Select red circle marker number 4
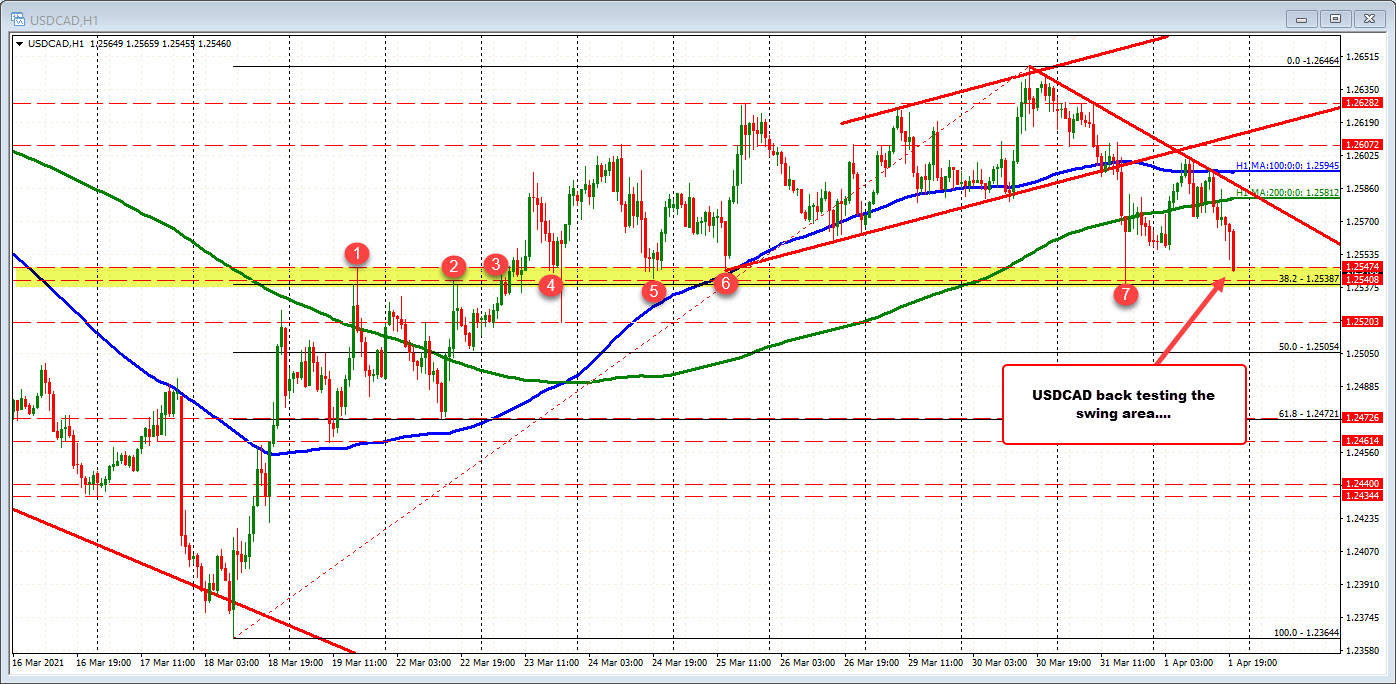 coord(550,286)
